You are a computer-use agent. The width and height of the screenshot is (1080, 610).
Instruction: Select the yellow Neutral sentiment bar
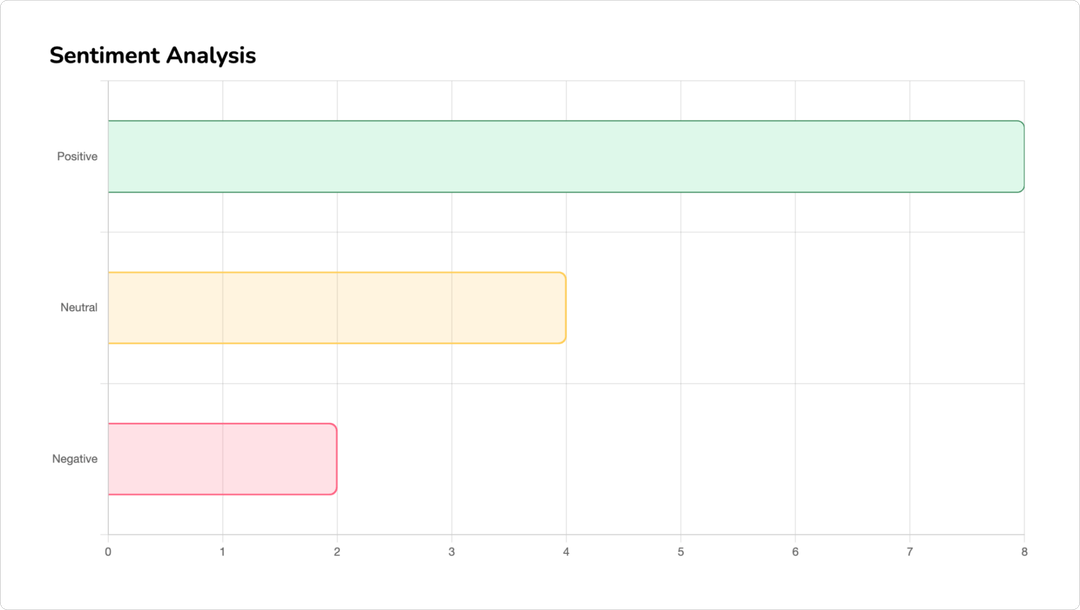tap(337, 308)
